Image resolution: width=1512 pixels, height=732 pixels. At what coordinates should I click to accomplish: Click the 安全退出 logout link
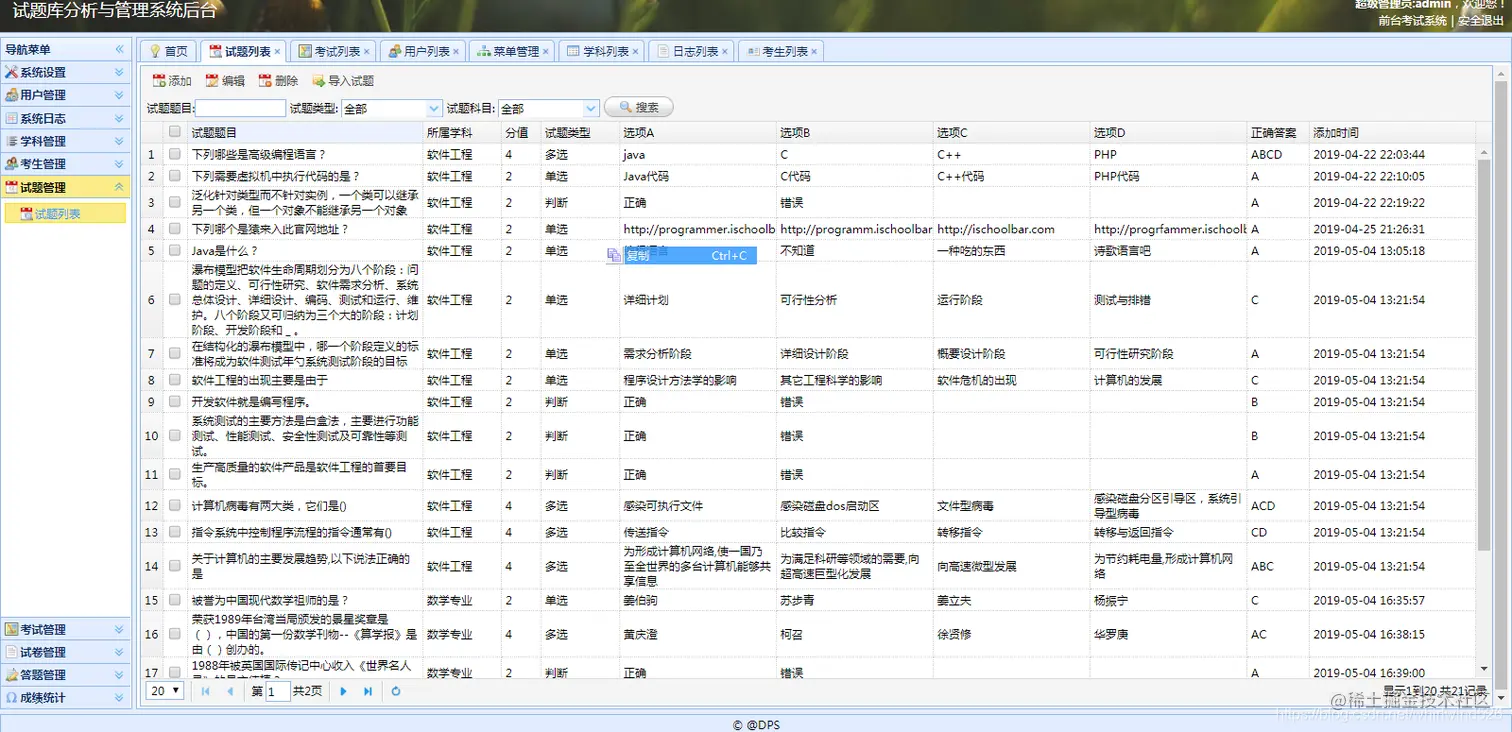click(x=1481, y=20)
